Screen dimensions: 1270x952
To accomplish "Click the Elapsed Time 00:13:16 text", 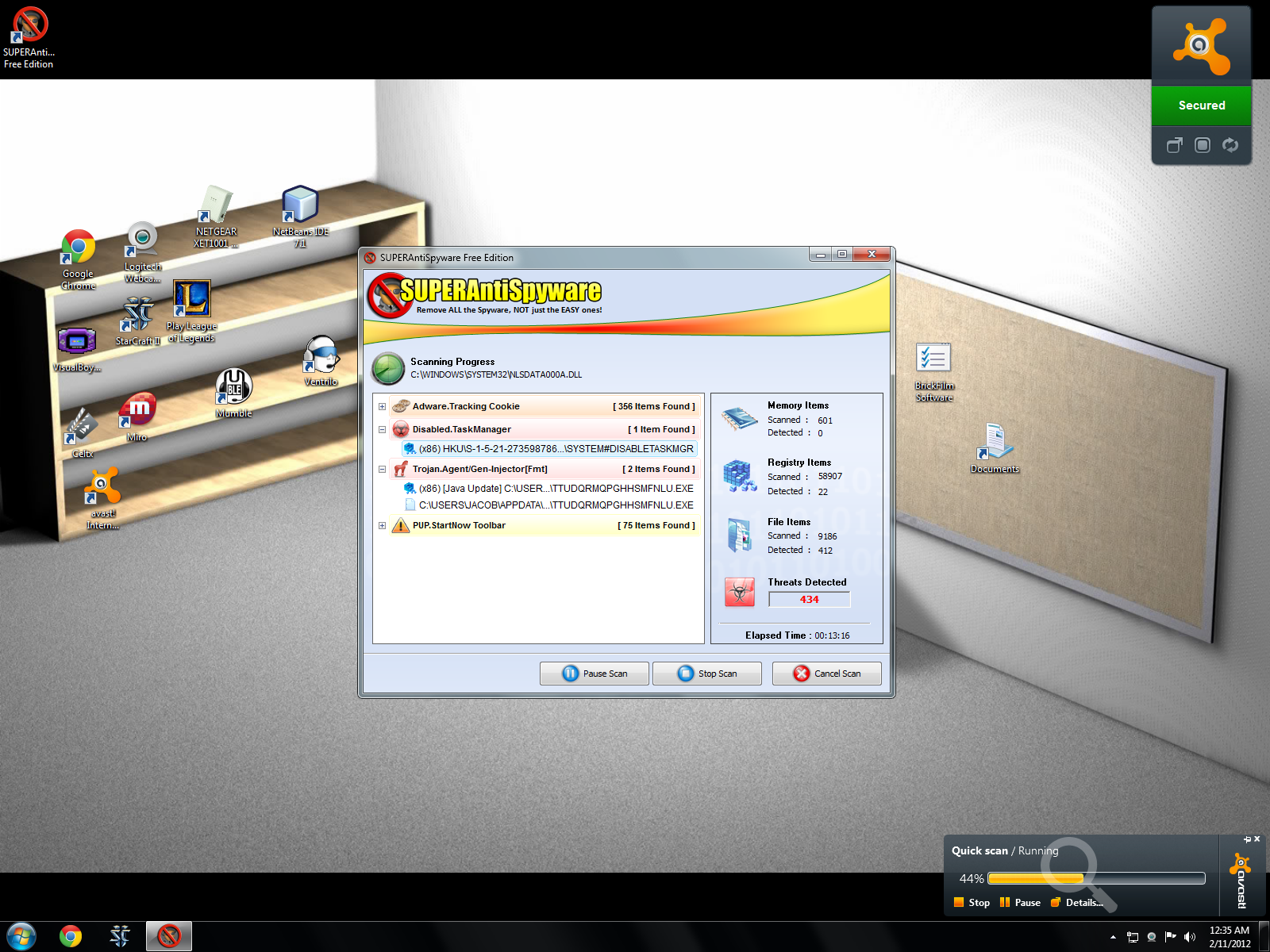I will point(797,635).
